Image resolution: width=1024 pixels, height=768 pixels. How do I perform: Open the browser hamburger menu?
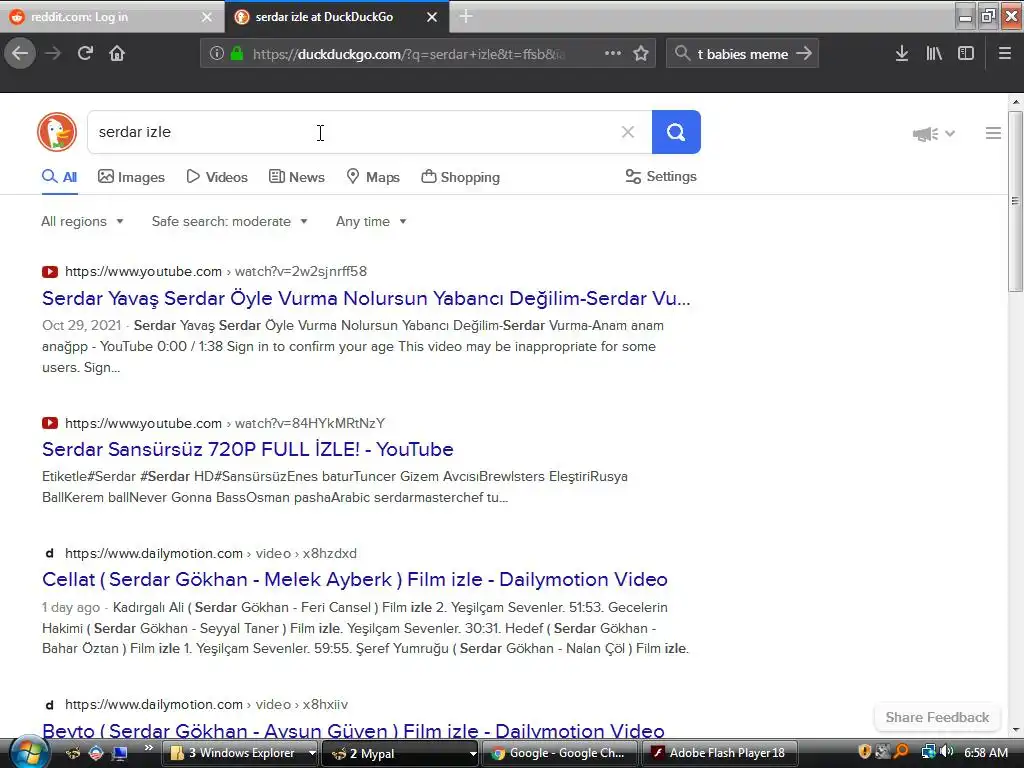[x=1004, y=53]
